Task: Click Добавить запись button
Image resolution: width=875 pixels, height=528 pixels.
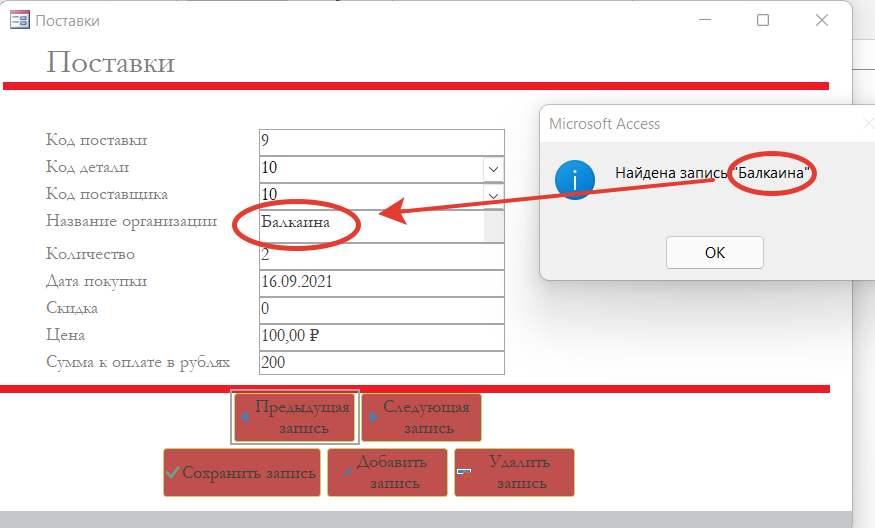Action: coord(387,473)
